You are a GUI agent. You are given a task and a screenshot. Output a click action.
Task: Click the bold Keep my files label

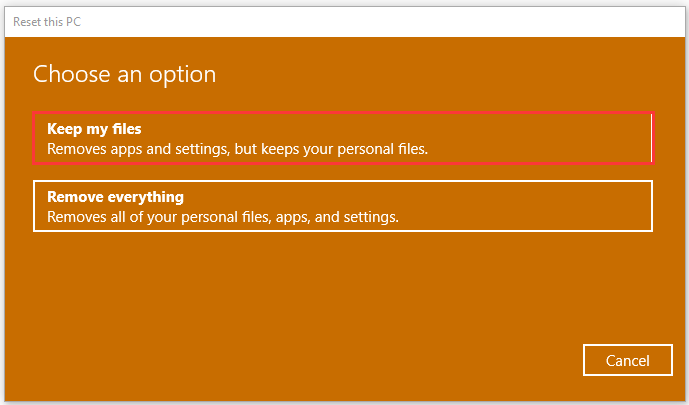pos(94,129)
